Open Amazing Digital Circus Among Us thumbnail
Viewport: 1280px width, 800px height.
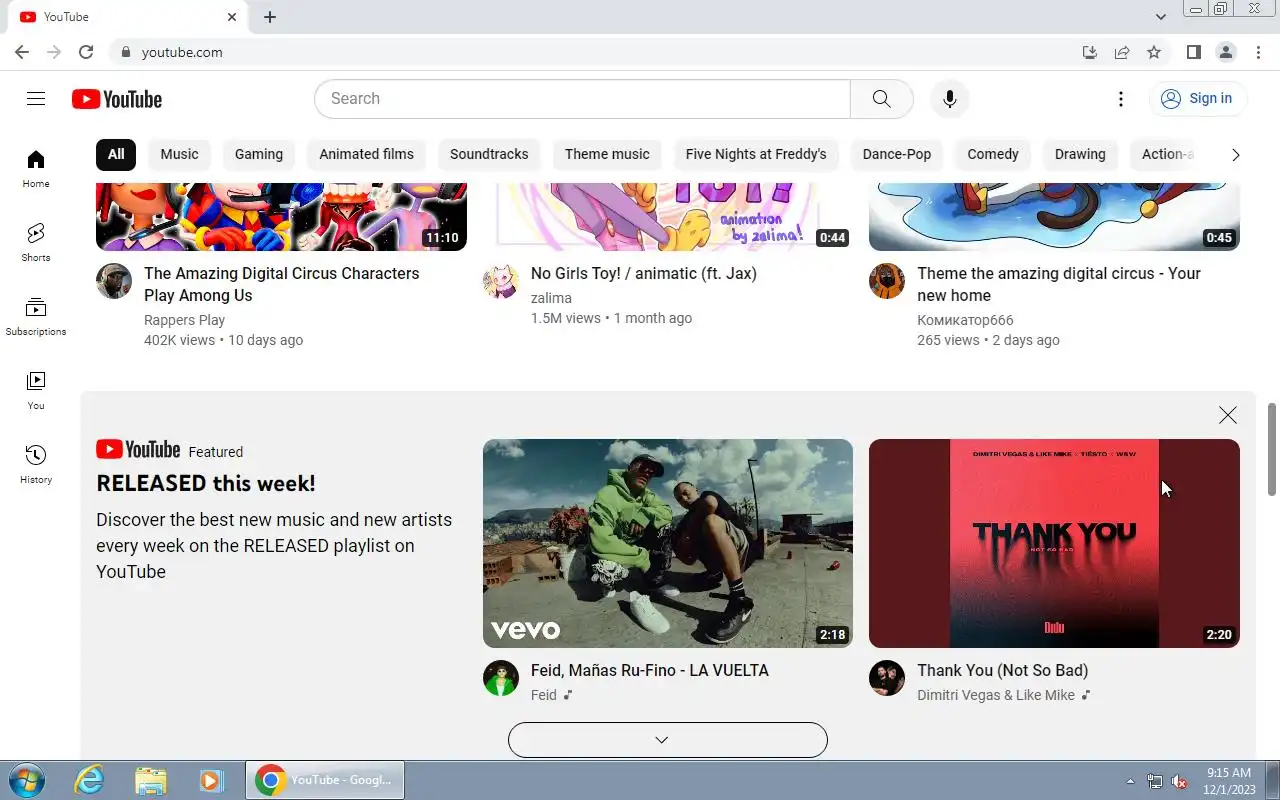click(x=281, y=216)
